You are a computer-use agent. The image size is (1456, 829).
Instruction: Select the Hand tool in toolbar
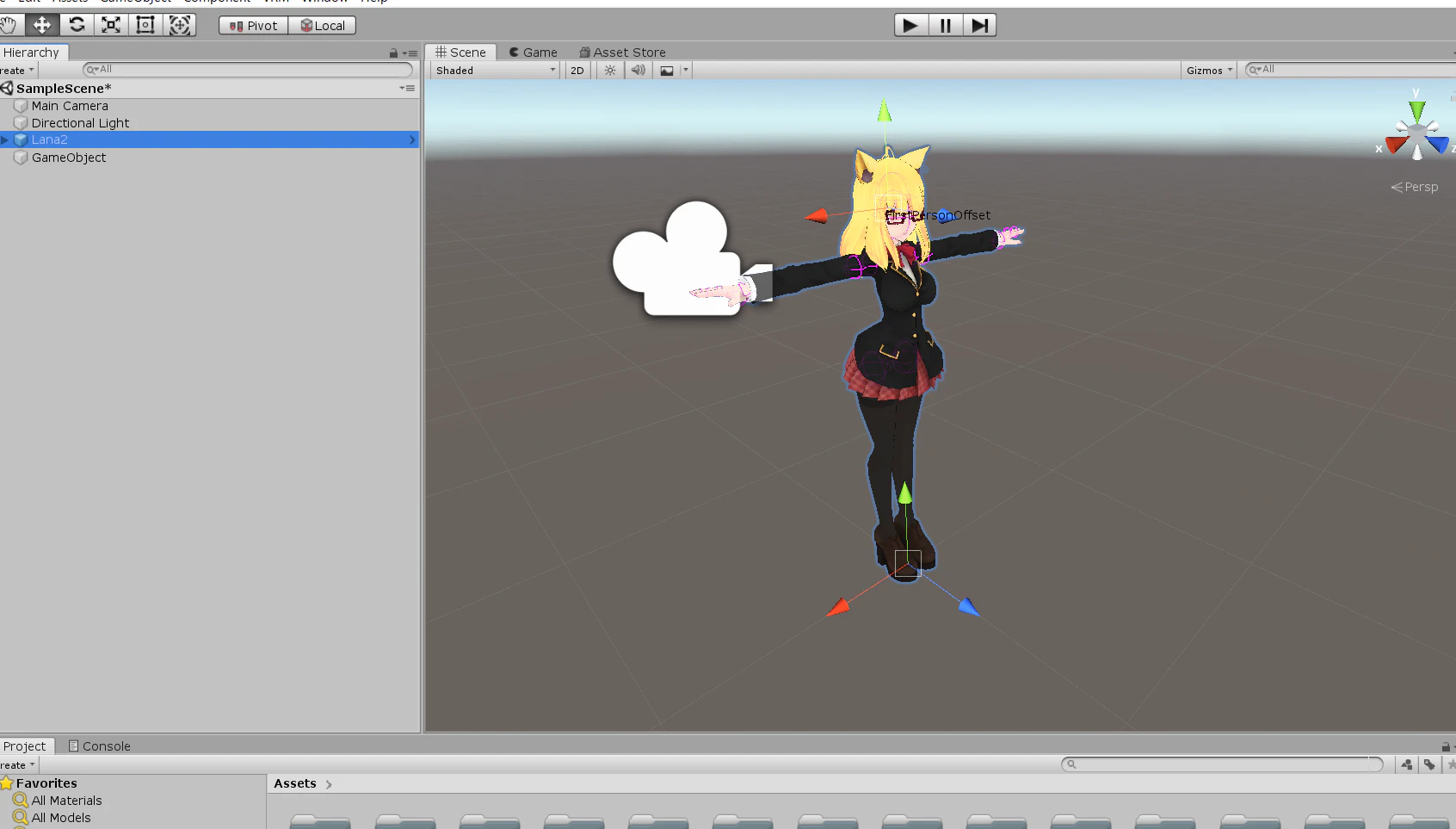[x=9, y=25]
